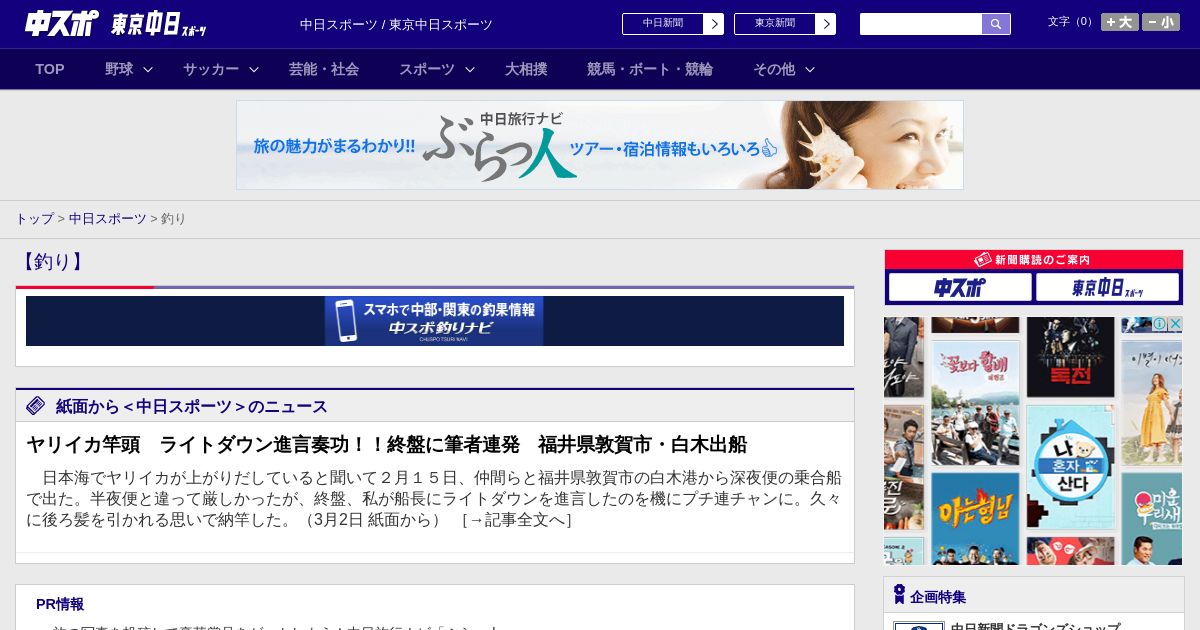Click the ribbon icon beside 企画特集
This screenshot has height=630, width=1200.
[x=899, y=595]
